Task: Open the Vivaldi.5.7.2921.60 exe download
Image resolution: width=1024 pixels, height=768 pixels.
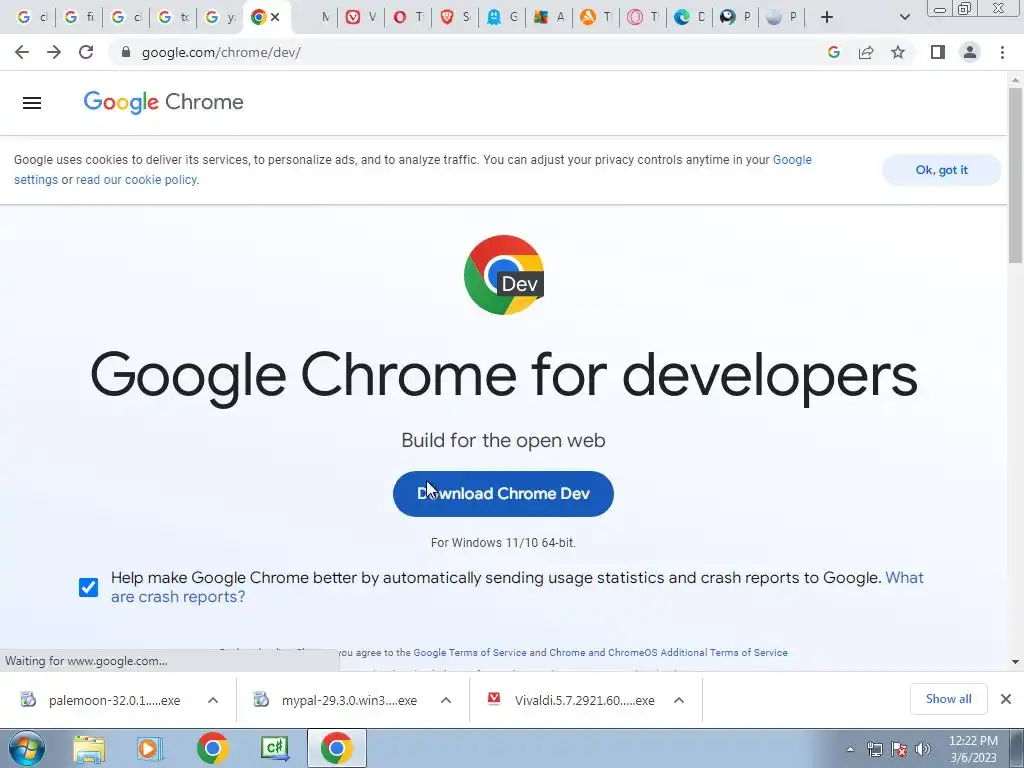Action: (x=571, y=700)
